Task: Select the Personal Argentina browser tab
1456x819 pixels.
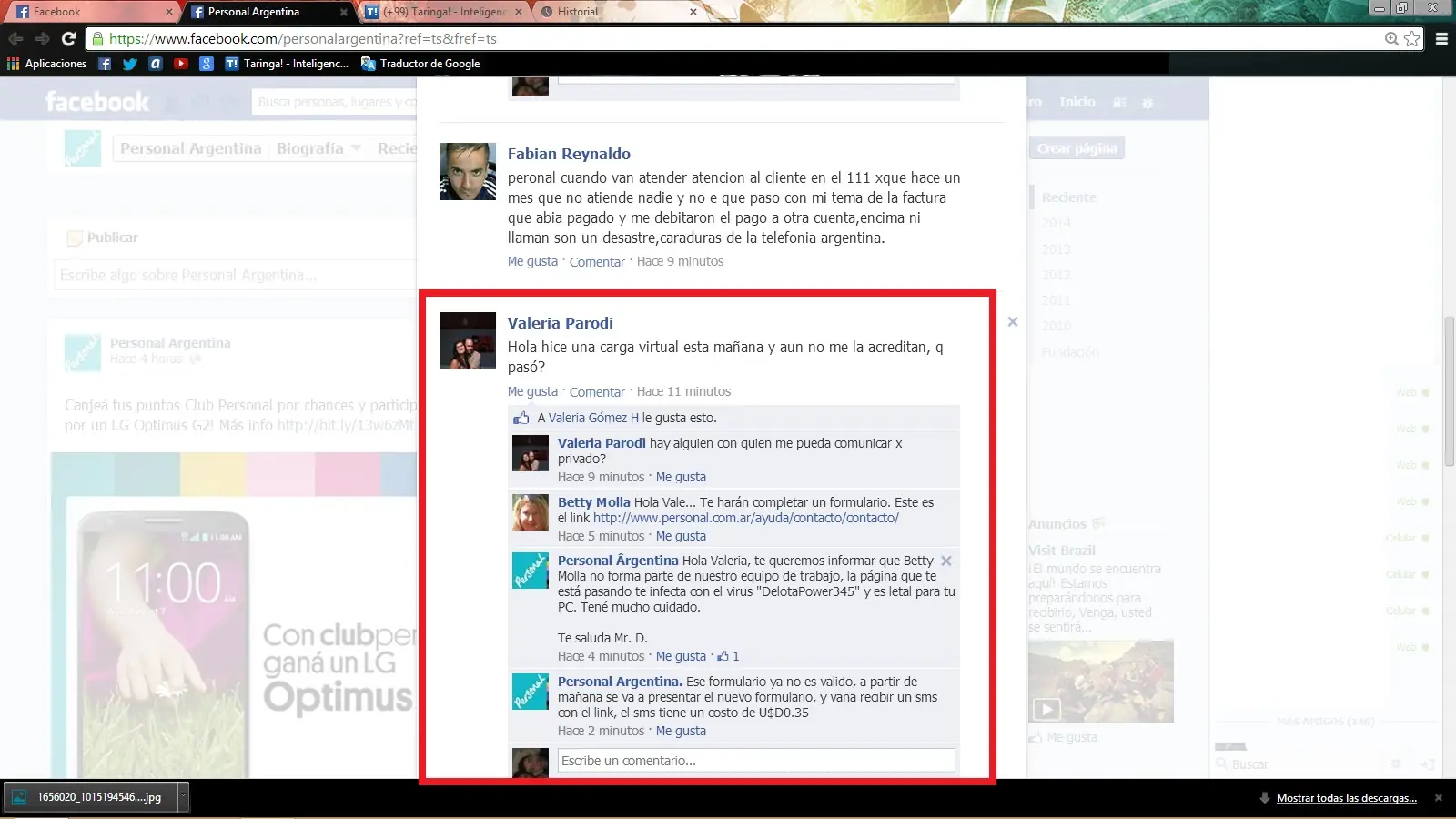Action: click(268, 12)
